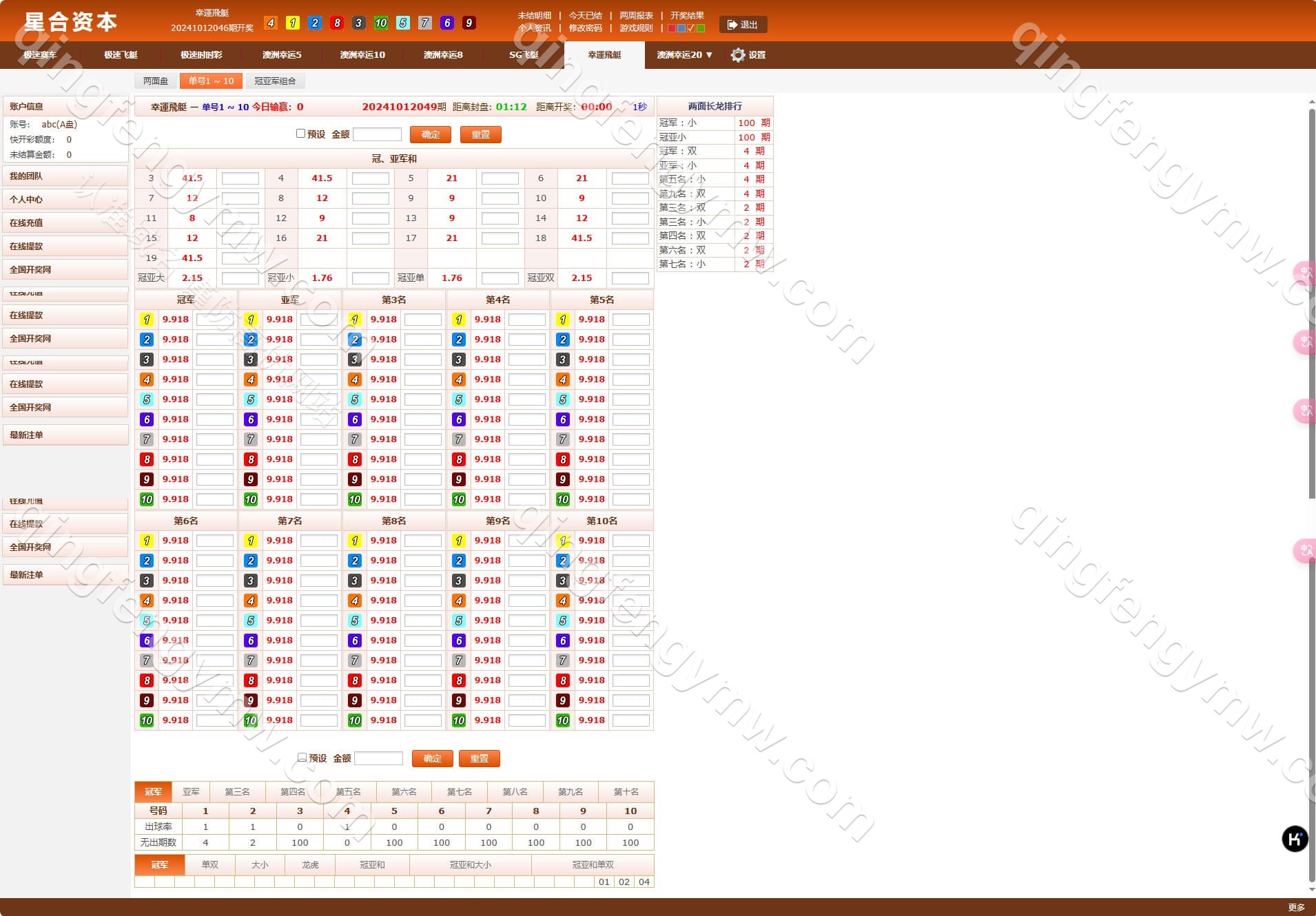
Task: Click the red number 8 ball under 第5名
Action: coord(563,459)
